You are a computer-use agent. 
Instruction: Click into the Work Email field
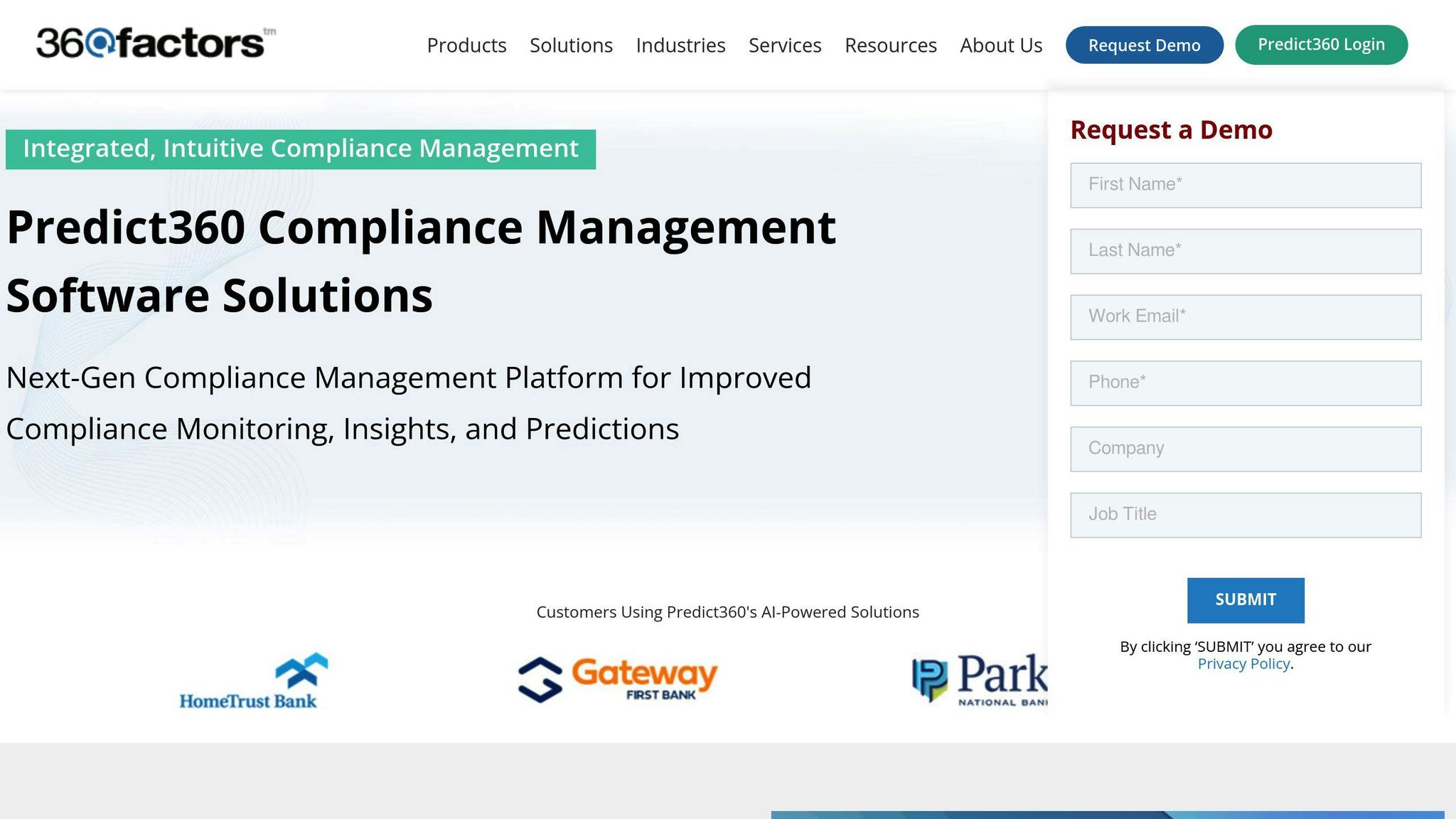click(1246, 317)
